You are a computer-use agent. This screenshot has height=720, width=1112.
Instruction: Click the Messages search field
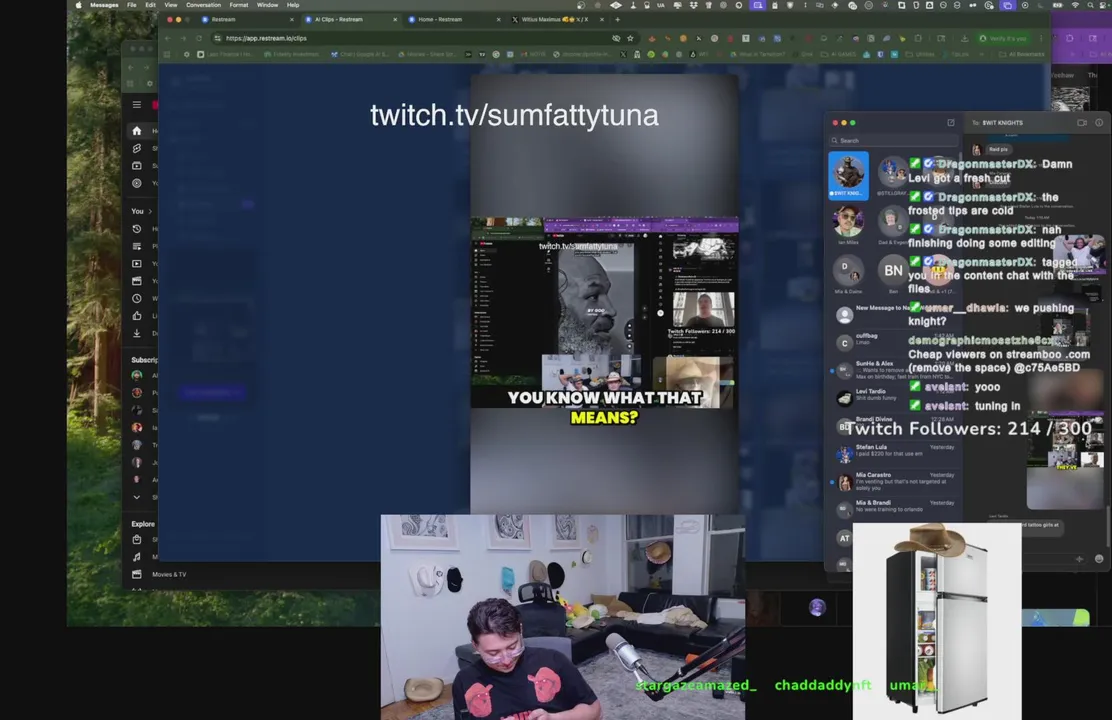coord(893,140)
